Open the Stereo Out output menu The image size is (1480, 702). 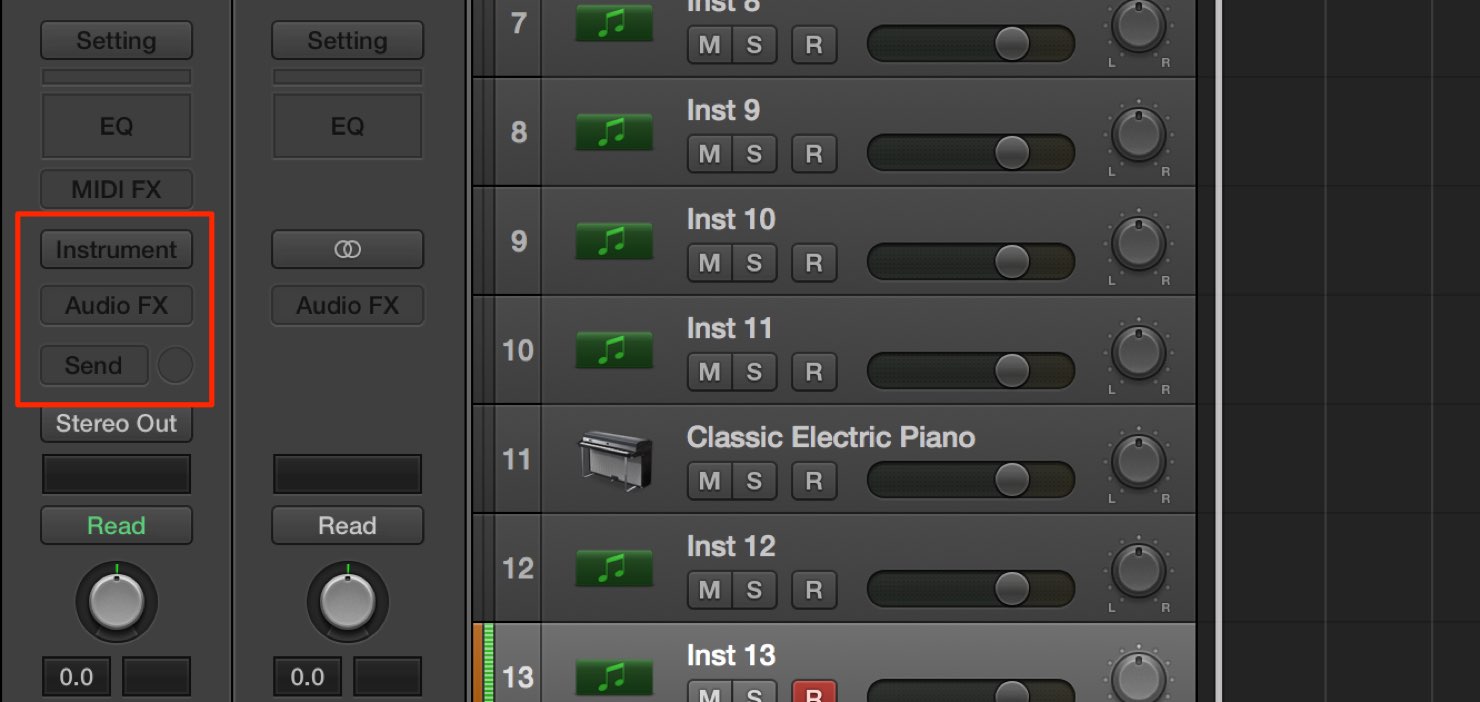[x=116, y=423]
